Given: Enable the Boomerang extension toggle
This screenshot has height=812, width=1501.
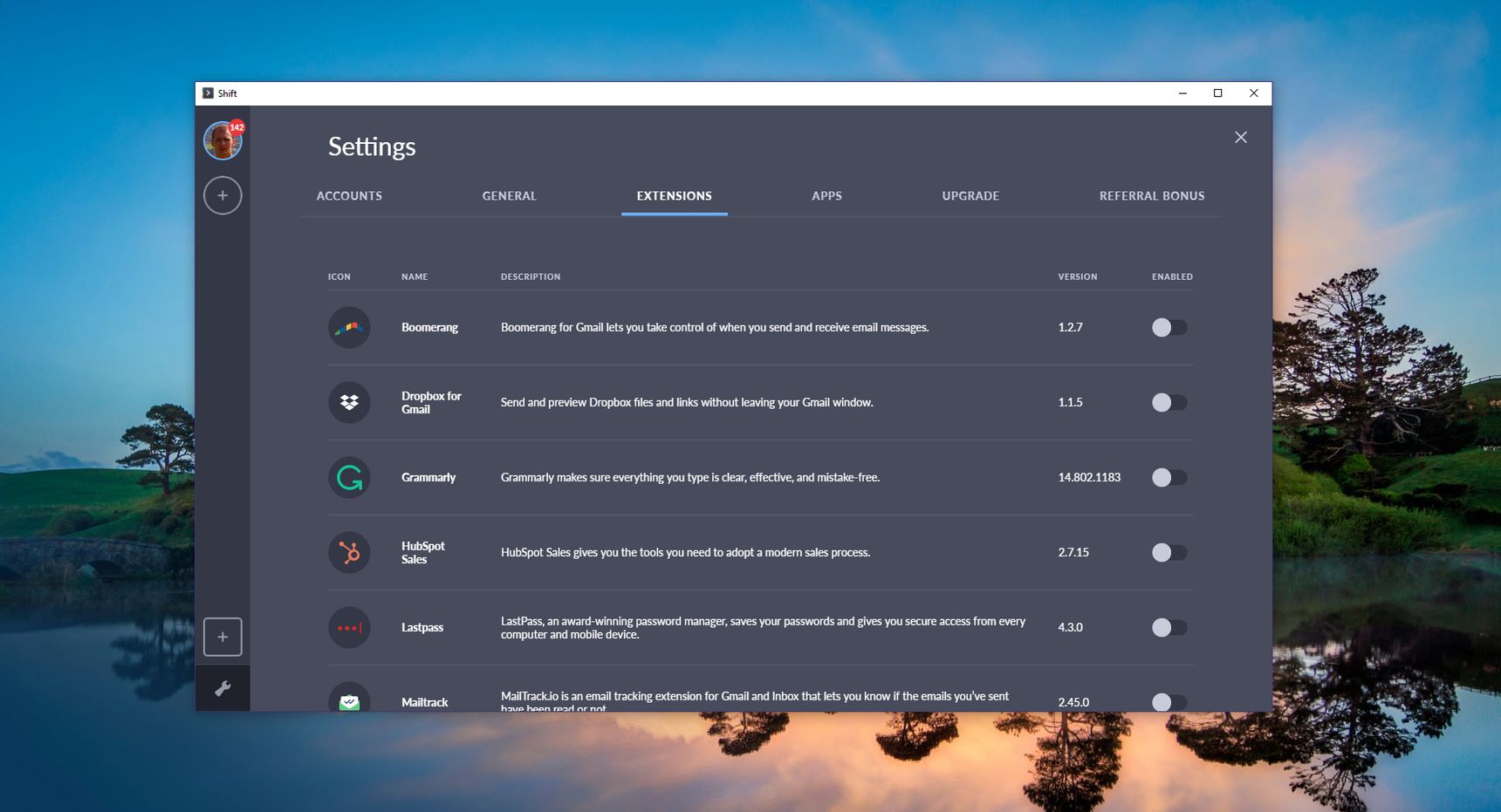Looking at the screenshot, I should tap(1169, 327).
